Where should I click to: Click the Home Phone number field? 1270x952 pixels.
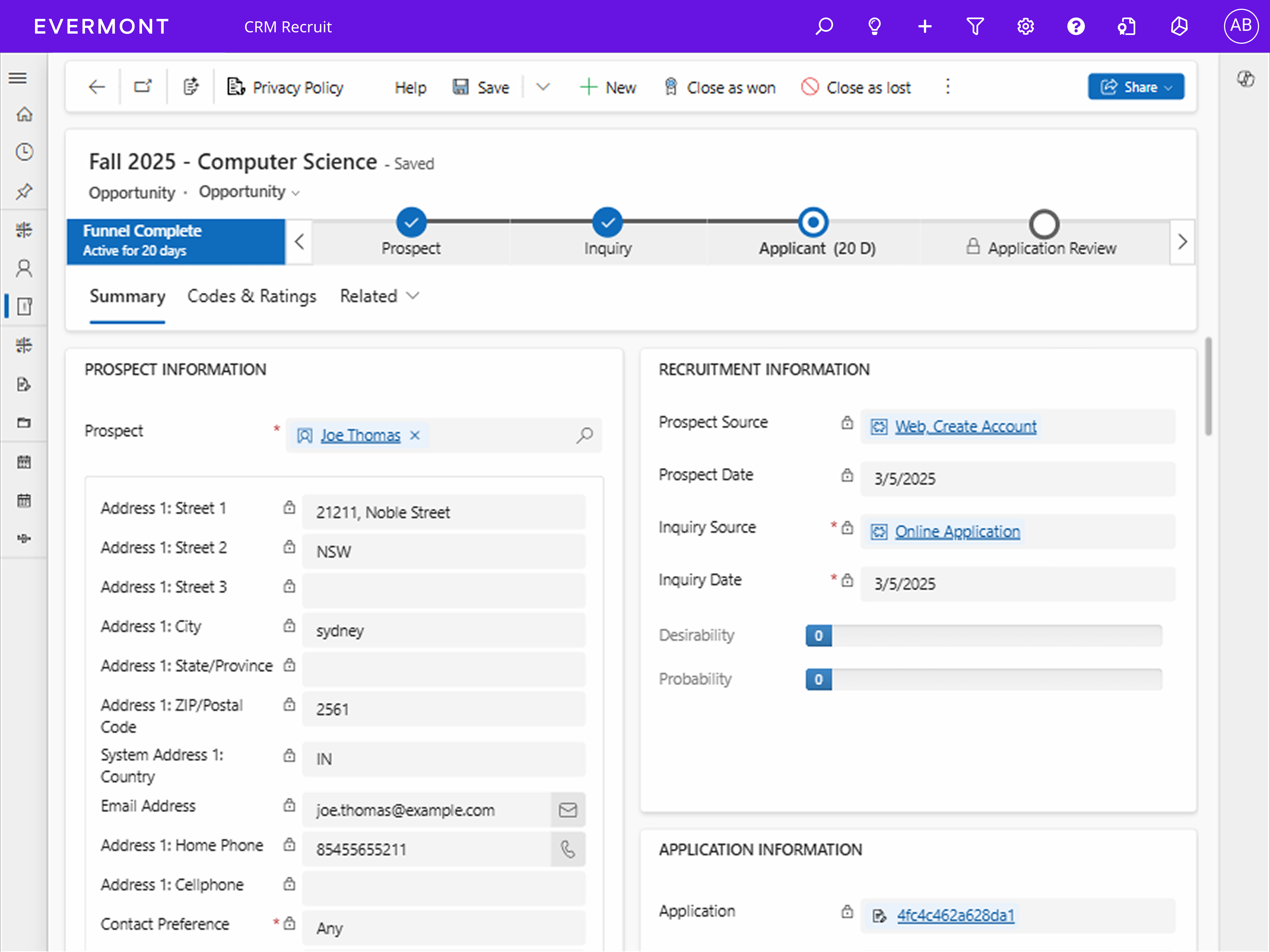click(x=427, y=849)
